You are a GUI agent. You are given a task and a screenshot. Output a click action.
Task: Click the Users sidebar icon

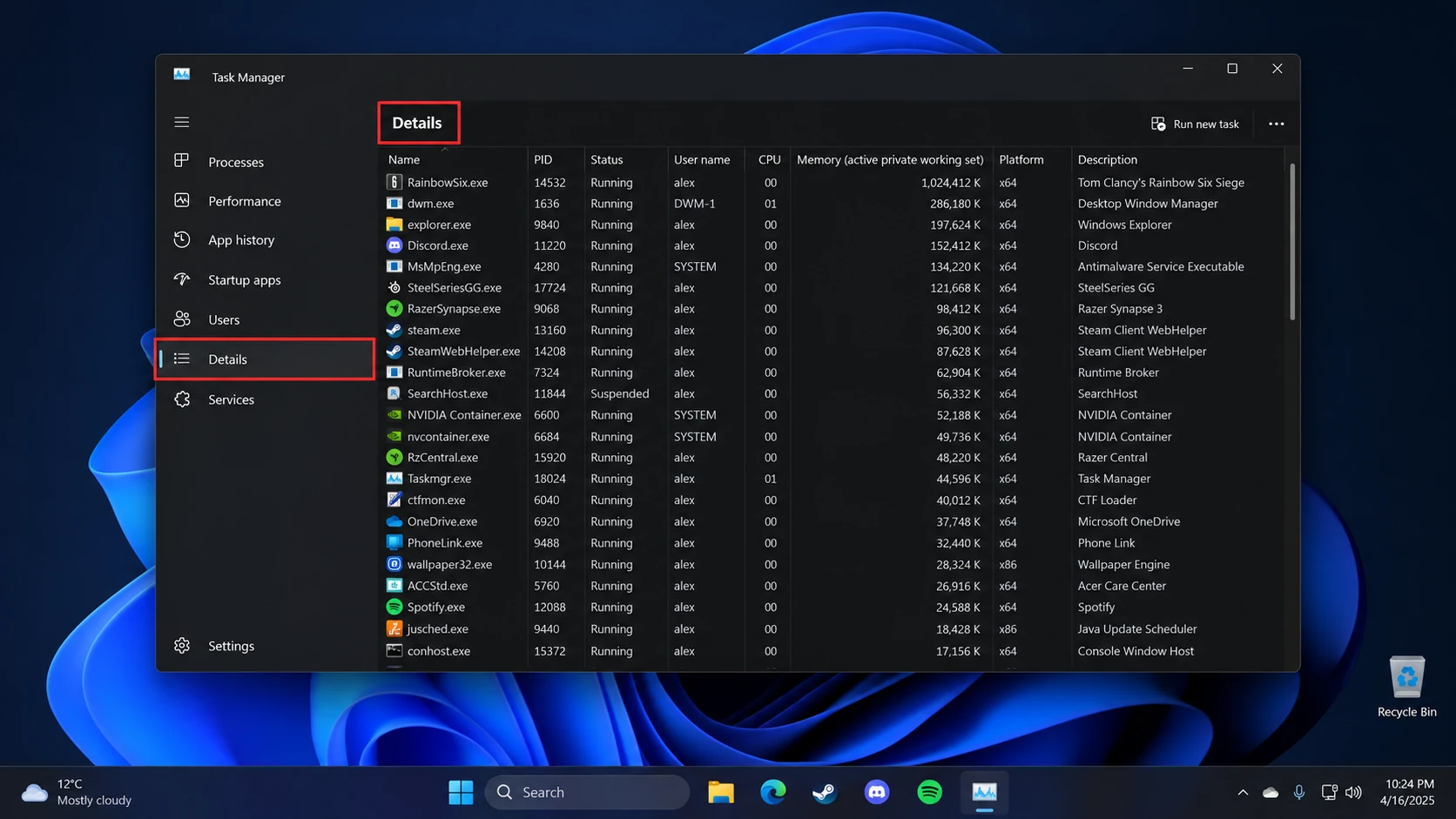click(x=181, y=319)
